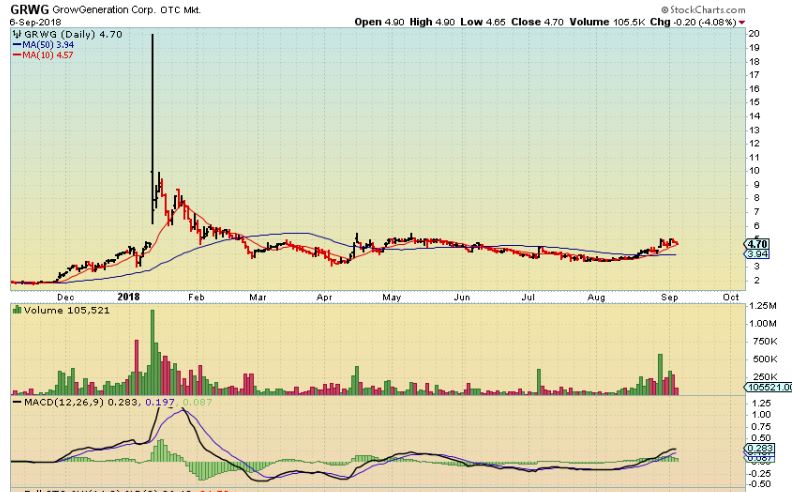The height and width of the screenshot is (492, 792).
Task: Click the May label on time axis
Action: coord(391,298)
